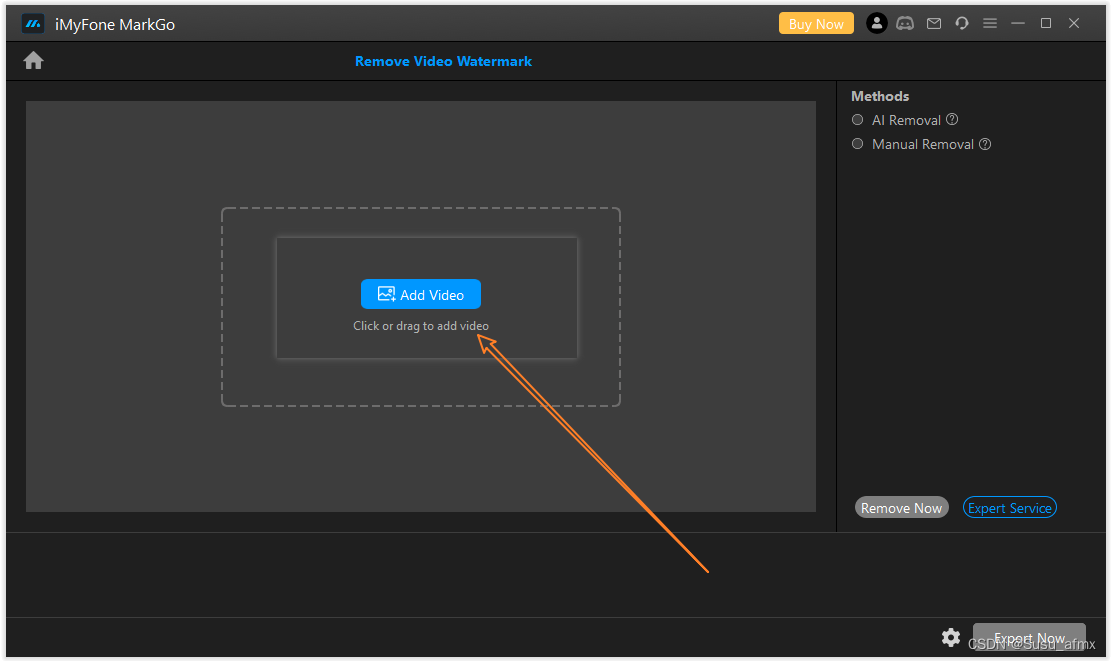
Task: Open the hamburger menu in title bar
Action: (x=990, y=23)
